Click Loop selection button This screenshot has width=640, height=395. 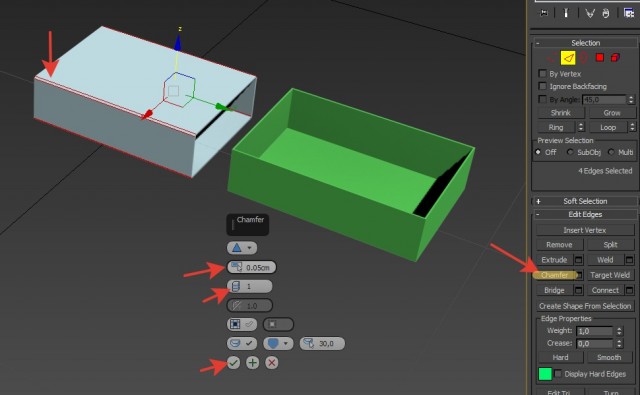tap(608, 127)
